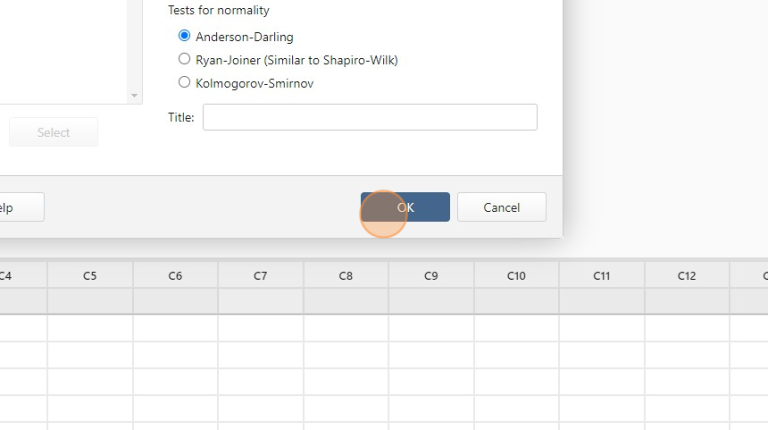
Task: Click the C11 column header
Action: 601,275
